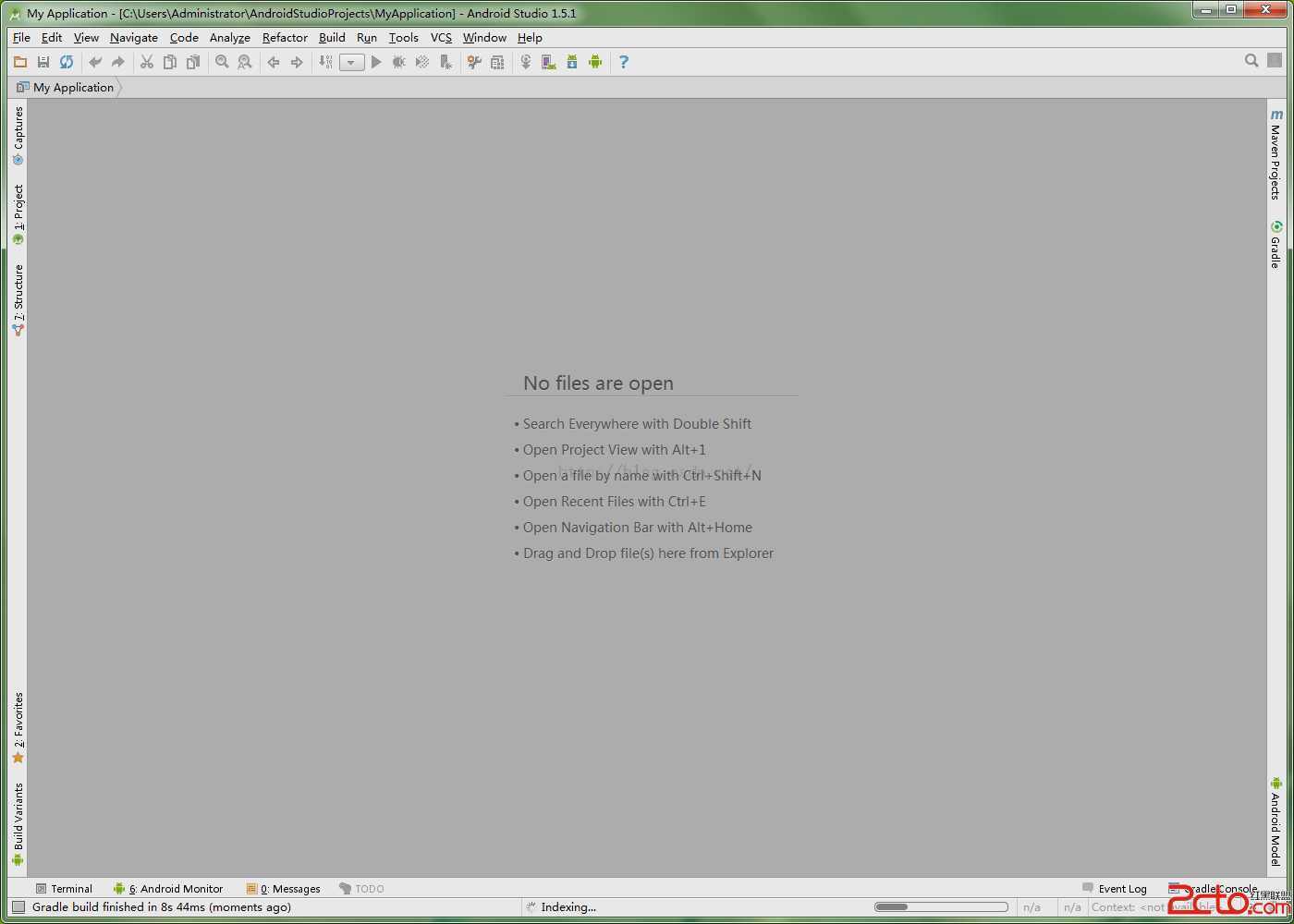The height and width of the screenshot is (924, 1294).
Task: Click the Run with Coverage icon
Action: (422, 62)
